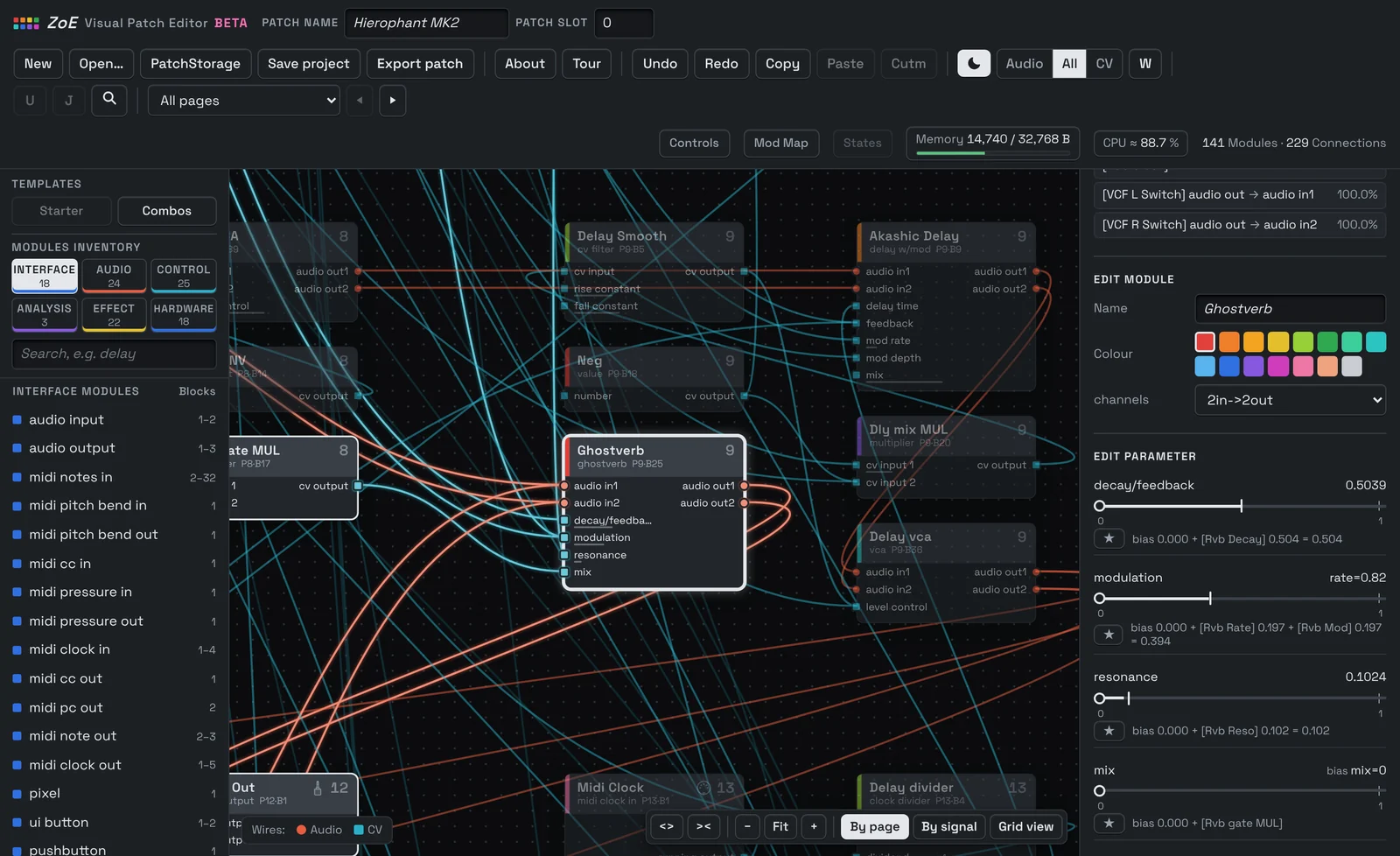Click the U toolbar button
The image size is (1400, 856).
pyautogui.click(x=30, y=101)
